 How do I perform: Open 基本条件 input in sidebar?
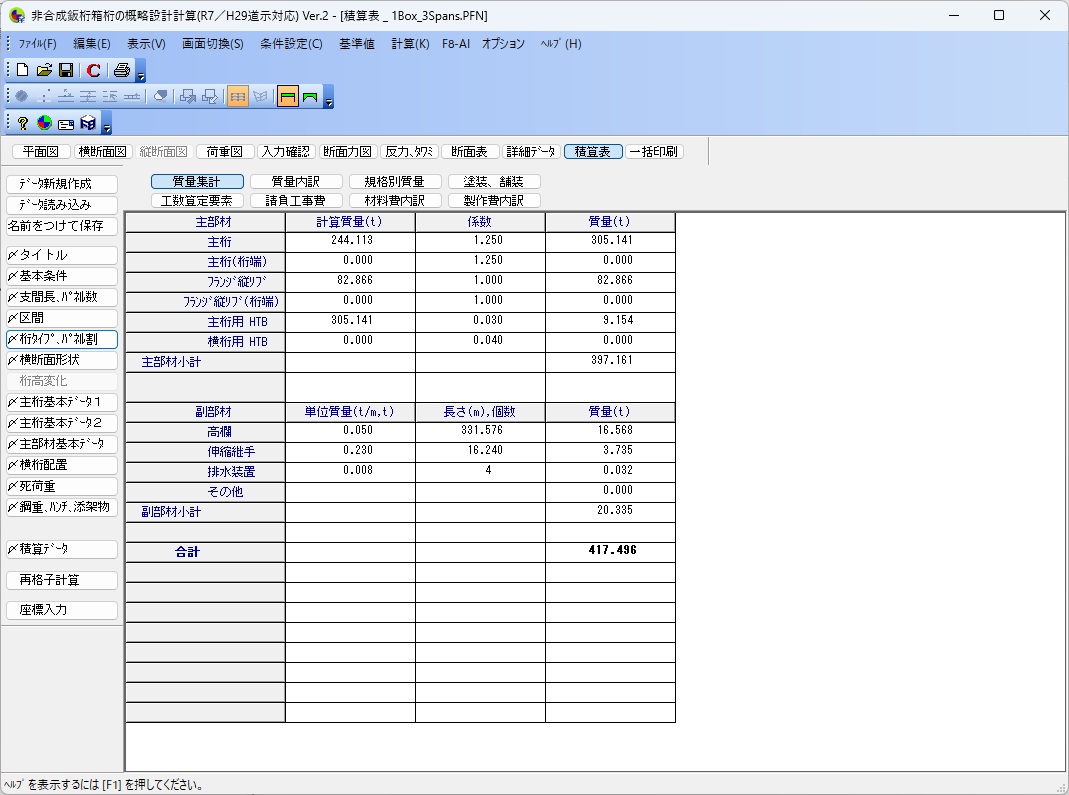[x=62, y=276]
